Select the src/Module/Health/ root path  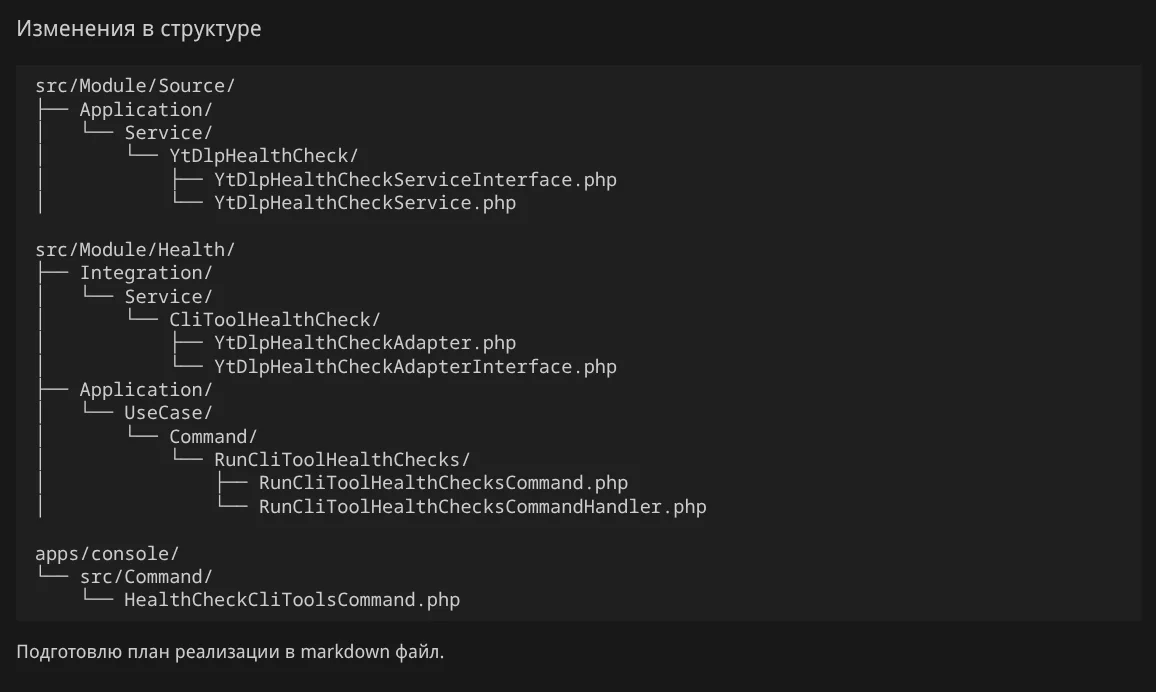click(x=135, y=250)
